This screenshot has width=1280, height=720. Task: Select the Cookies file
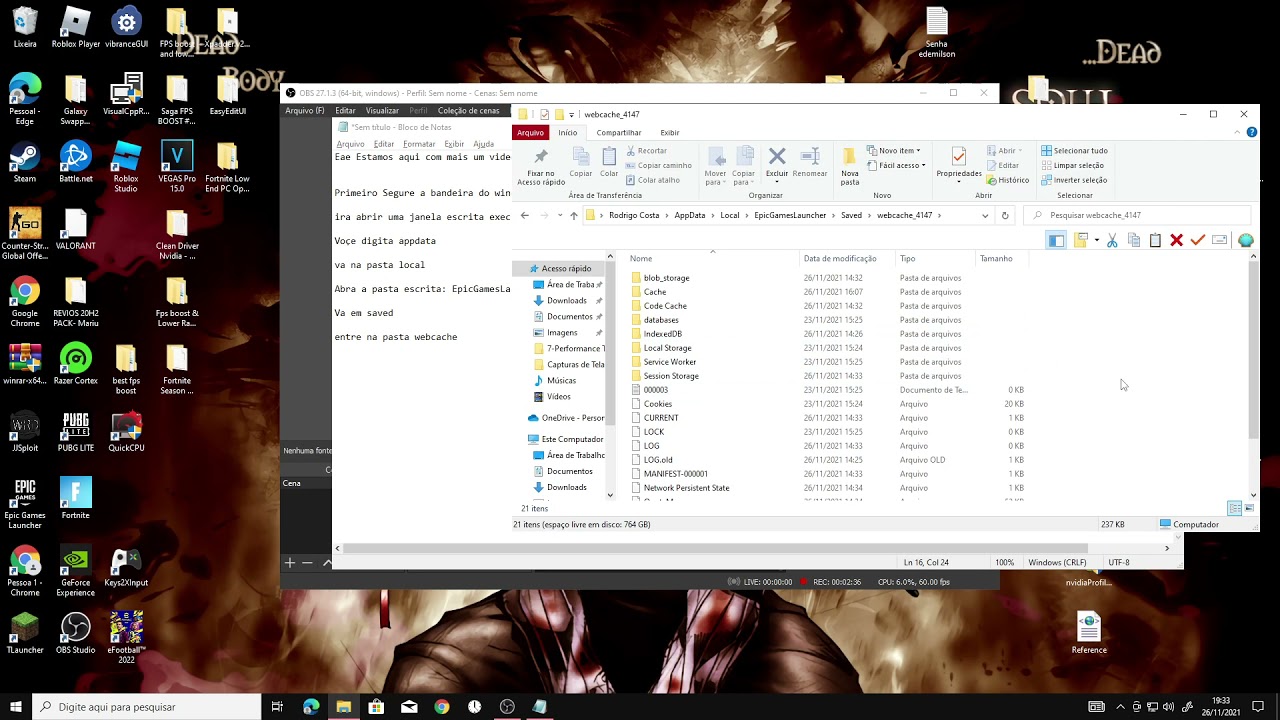coord(657,404)
